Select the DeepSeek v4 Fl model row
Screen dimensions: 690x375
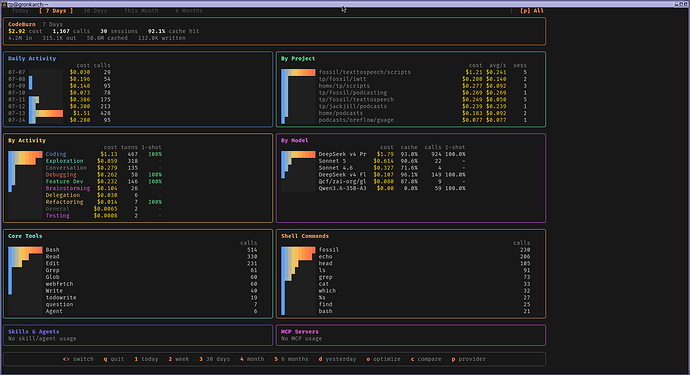click(x=373, y=175)
